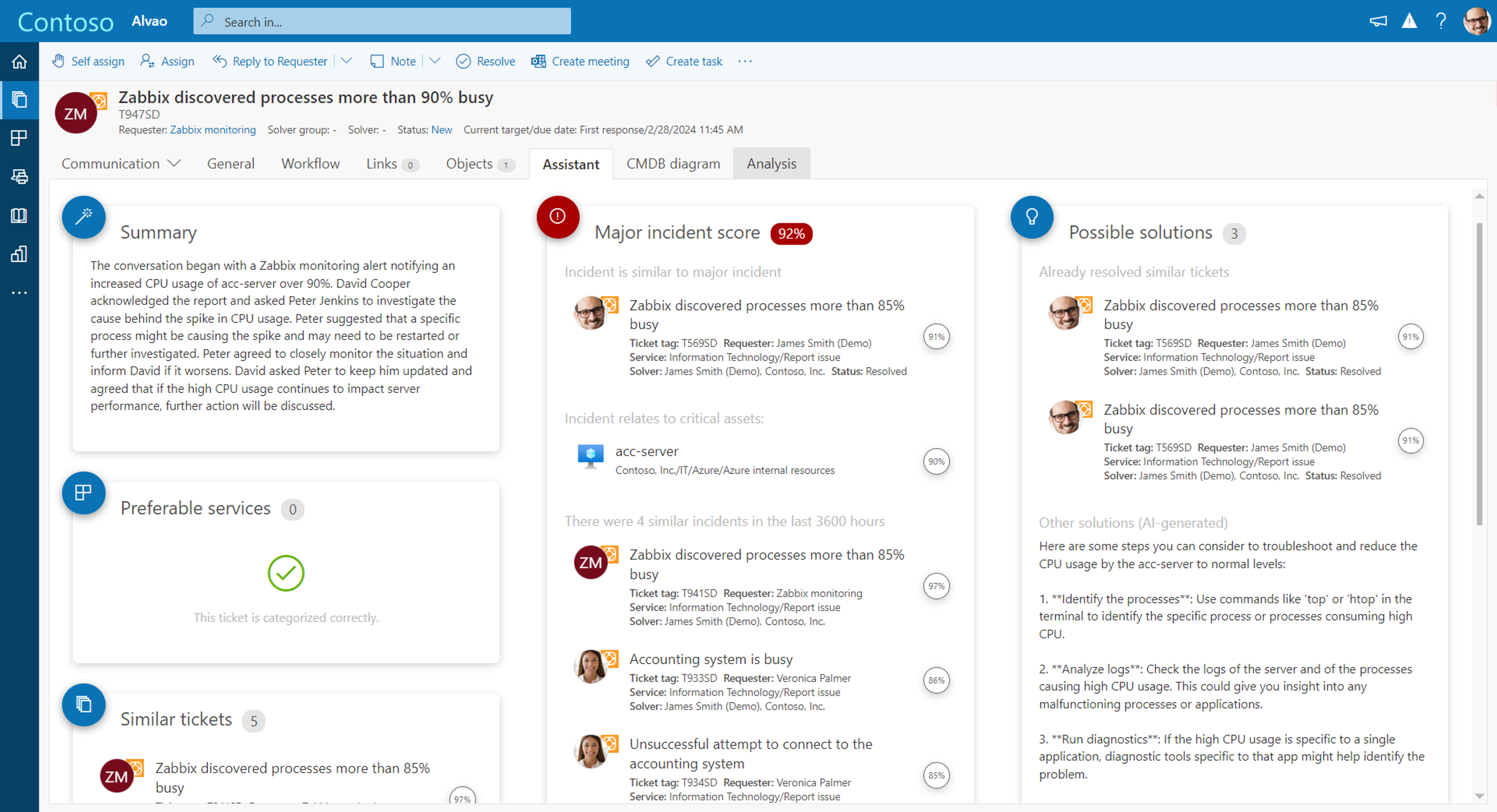Image resolution: width=1497 pixels, height=812 pixels.
Task: Click the Resolve checkmark button
Action: [485, 61]
